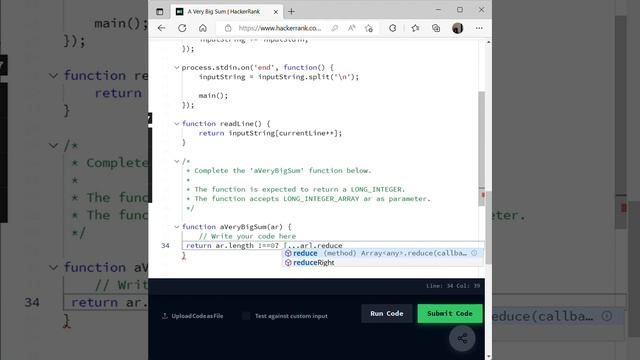
Task: Open the user profile avatar
Action: [x=458, y=28]
